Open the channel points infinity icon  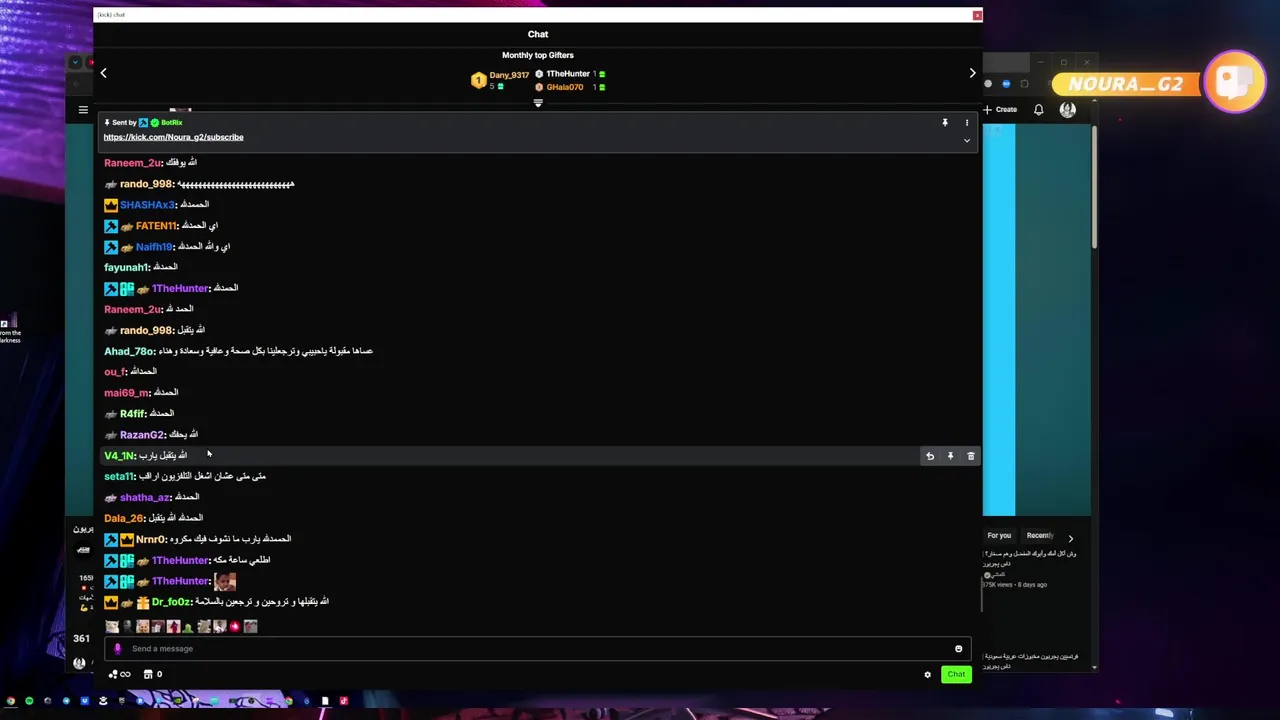pos(119,674)
